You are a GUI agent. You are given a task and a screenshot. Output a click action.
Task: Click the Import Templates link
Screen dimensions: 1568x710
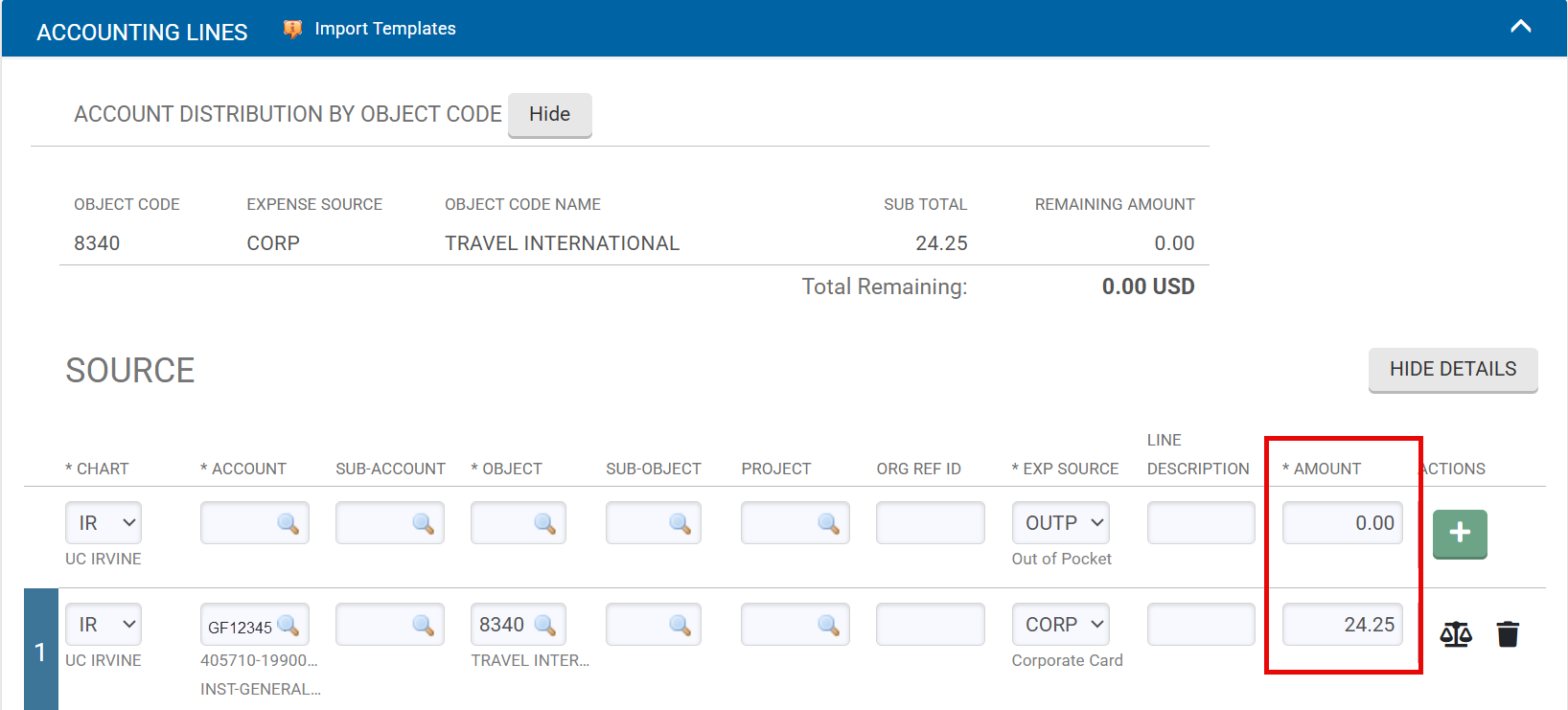384,29
